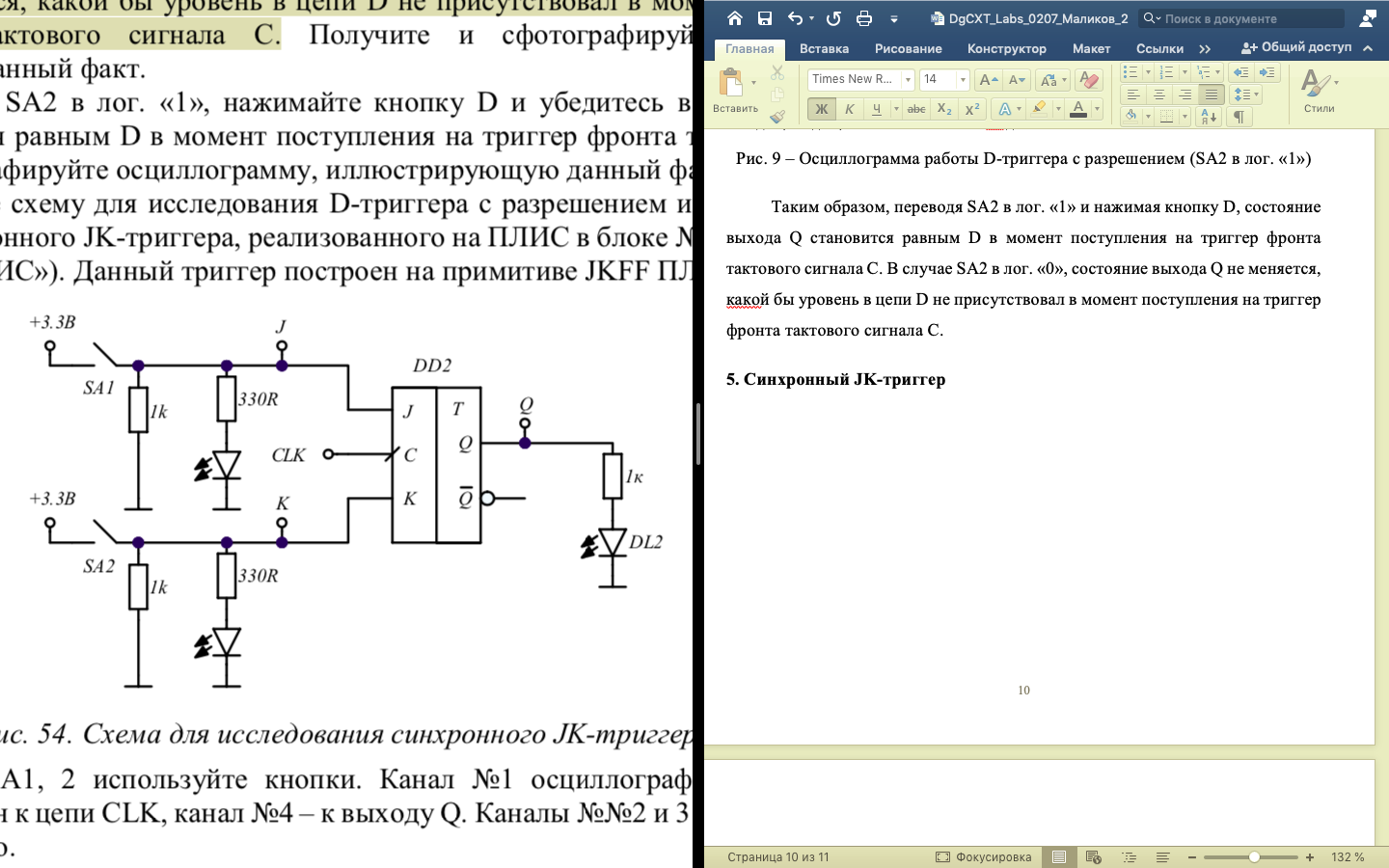This screenshot has width=1389, height=868.
Task: Decrease font size with the small A icon
Action: click(1017, 80)
